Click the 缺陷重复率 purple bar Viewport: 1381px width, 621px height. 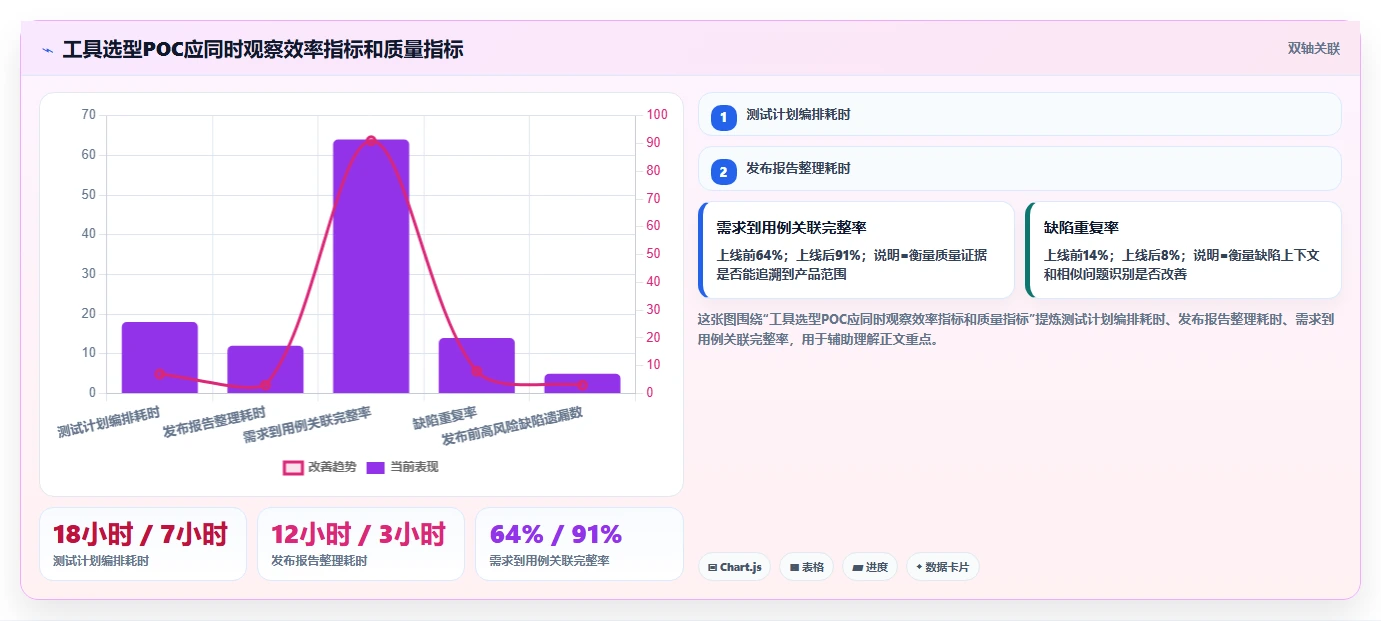[476, 365]
